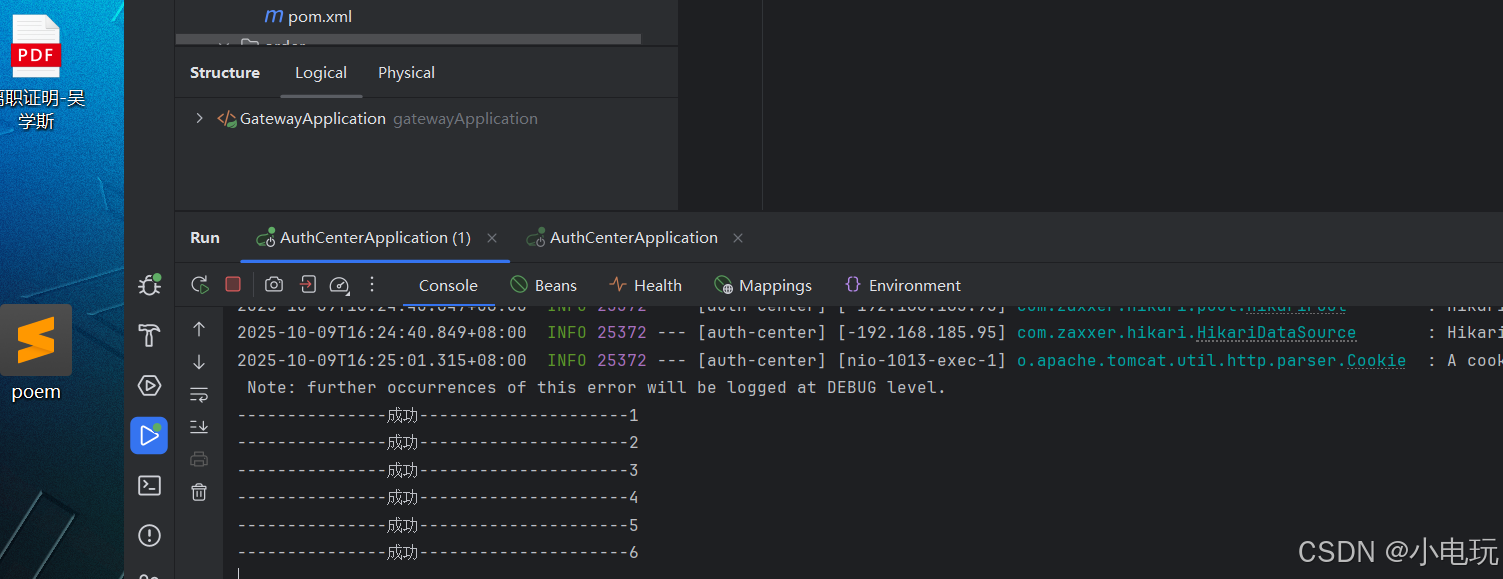Select pom.xml in the project tree
This screenshot has width=1503, height=579.
tap(308, 17)
